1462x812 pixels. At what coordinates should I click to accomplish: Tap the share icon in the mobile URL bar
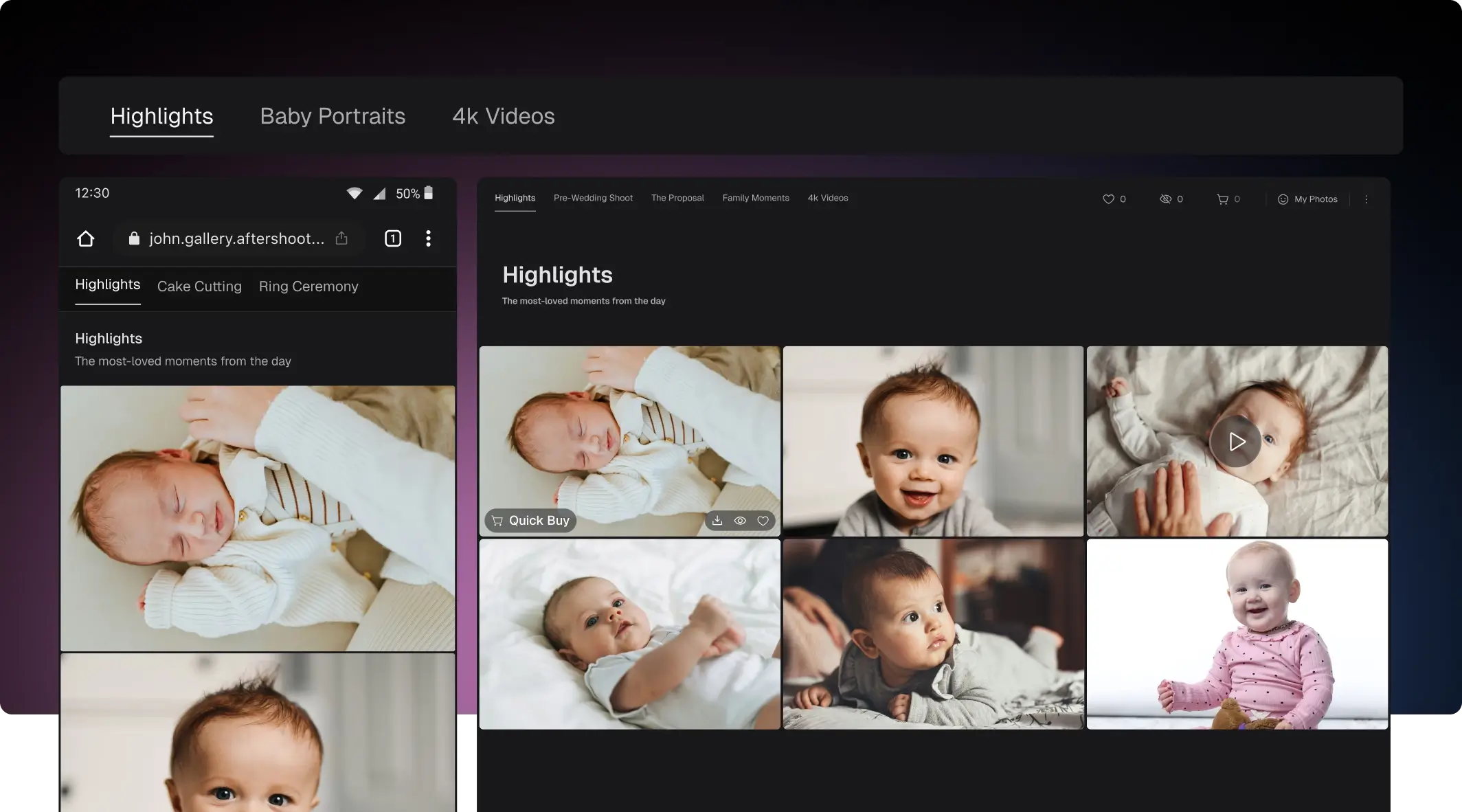click(x=341, y=238)
